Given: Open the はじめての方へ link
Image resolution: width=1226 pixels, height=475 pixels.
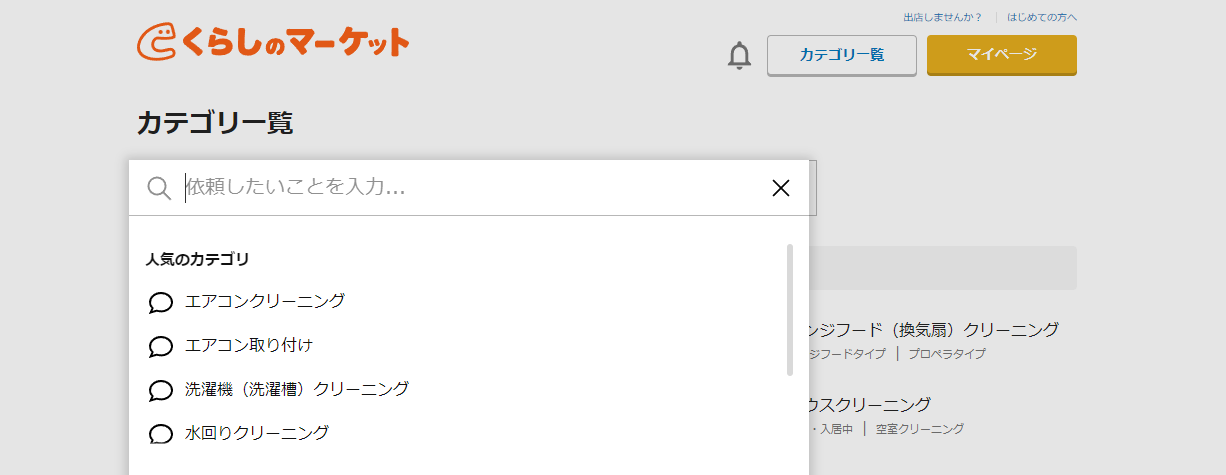Looking at the screenshot, I should [x=1042, y=17].
